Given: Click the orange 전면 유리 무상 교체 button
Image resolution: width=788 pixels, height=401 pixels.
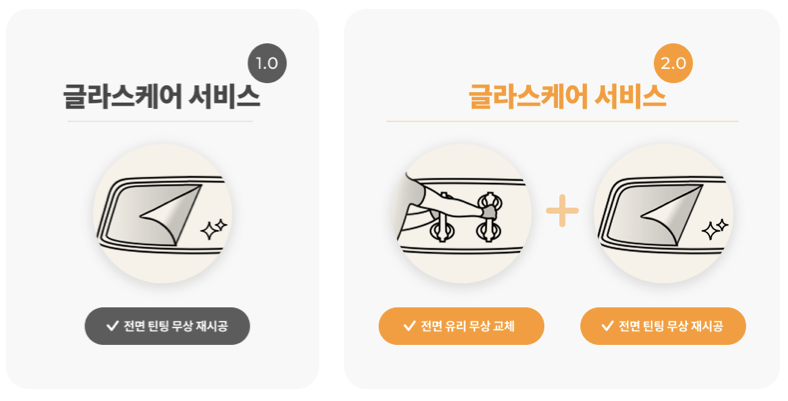Looking at the screenshot, I should [x=461, y=326].
